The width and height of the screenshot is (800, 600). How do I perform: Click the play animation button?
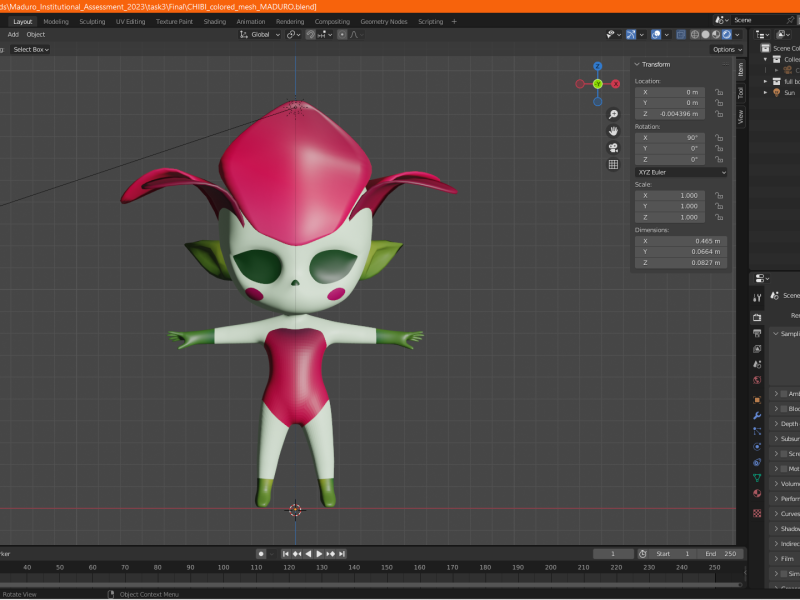tap(319, 553)
